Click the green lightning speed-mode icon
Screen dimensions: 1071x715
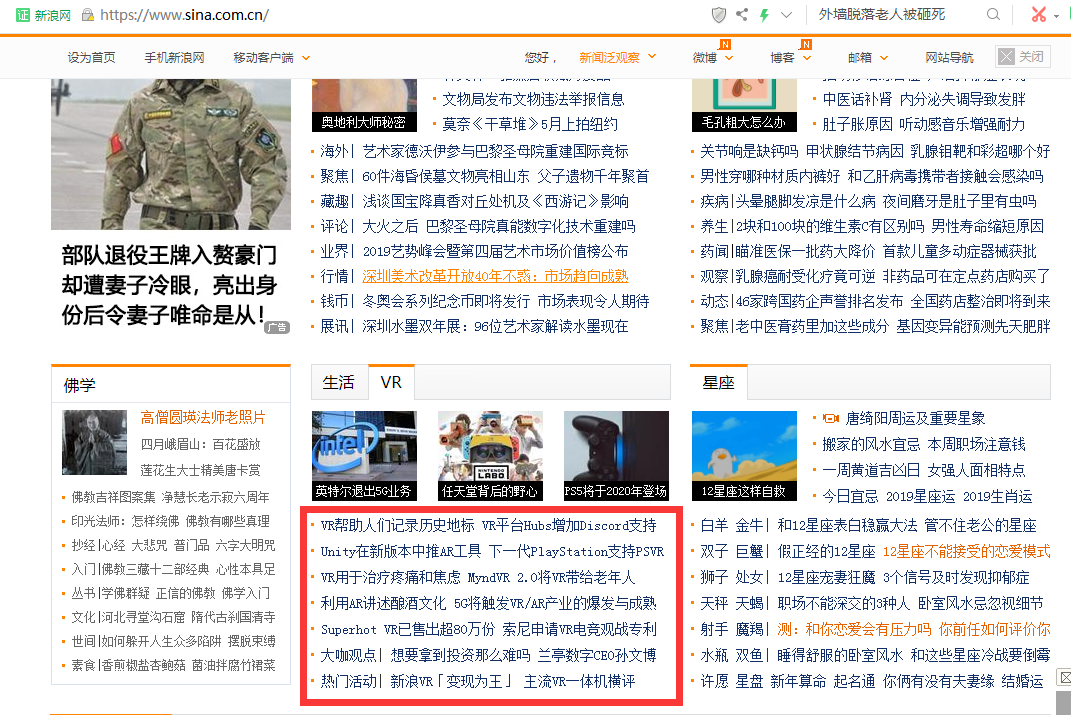point(764,14)
